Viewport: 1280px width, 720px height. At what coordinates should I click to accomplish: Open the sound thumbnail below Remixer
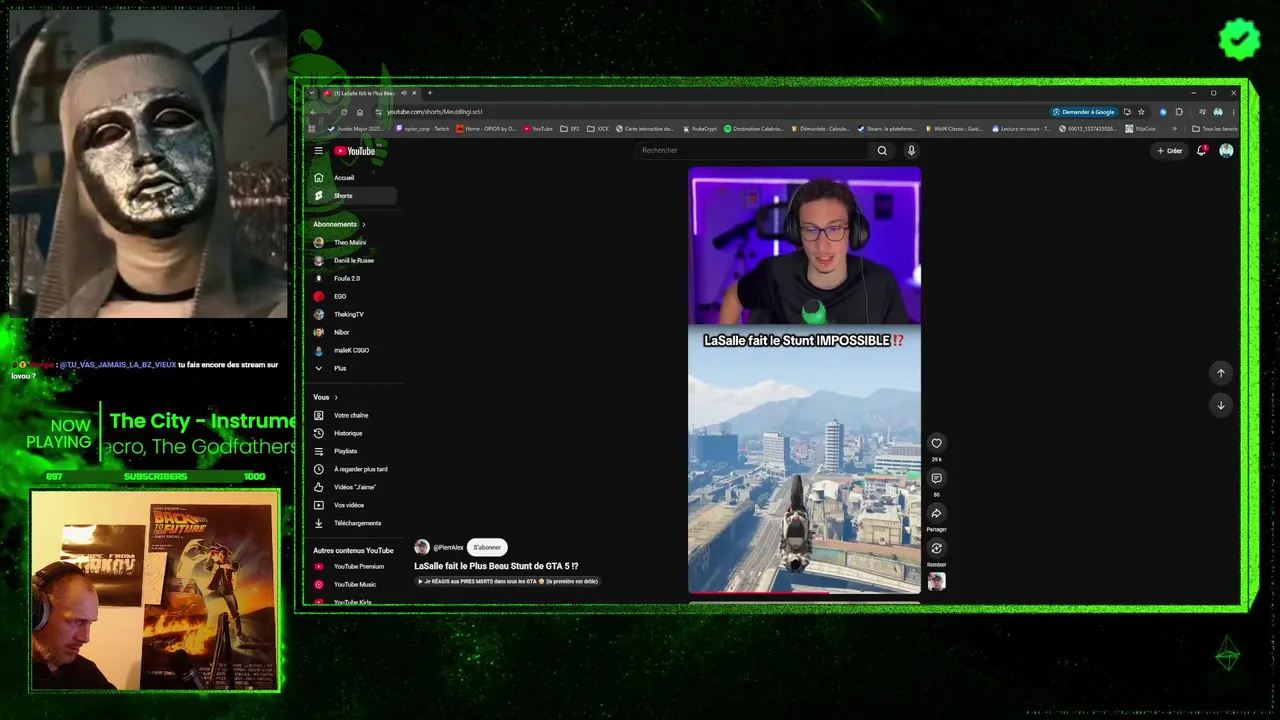tap(936, 581)
